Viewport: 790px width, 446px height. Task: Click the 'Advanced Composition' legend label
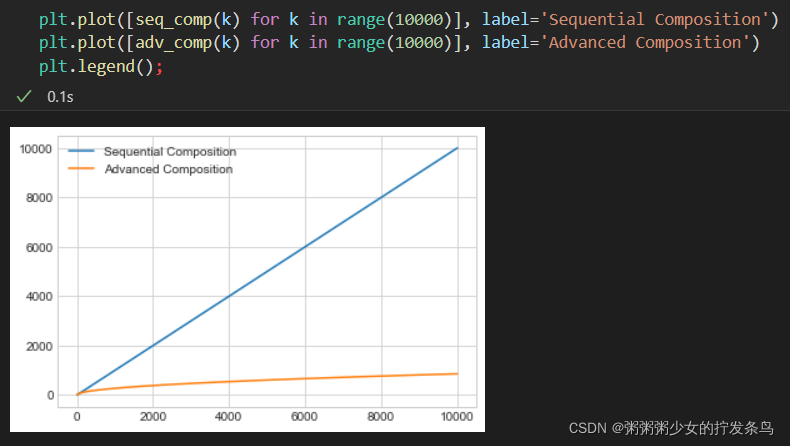[x=168, y=169]
